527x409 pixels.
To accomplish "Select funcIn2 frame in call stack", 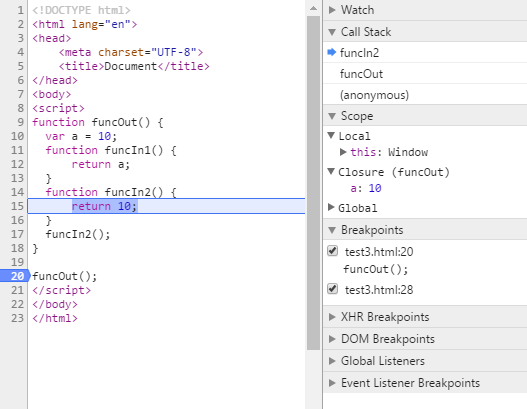I will tap(425, 52).
